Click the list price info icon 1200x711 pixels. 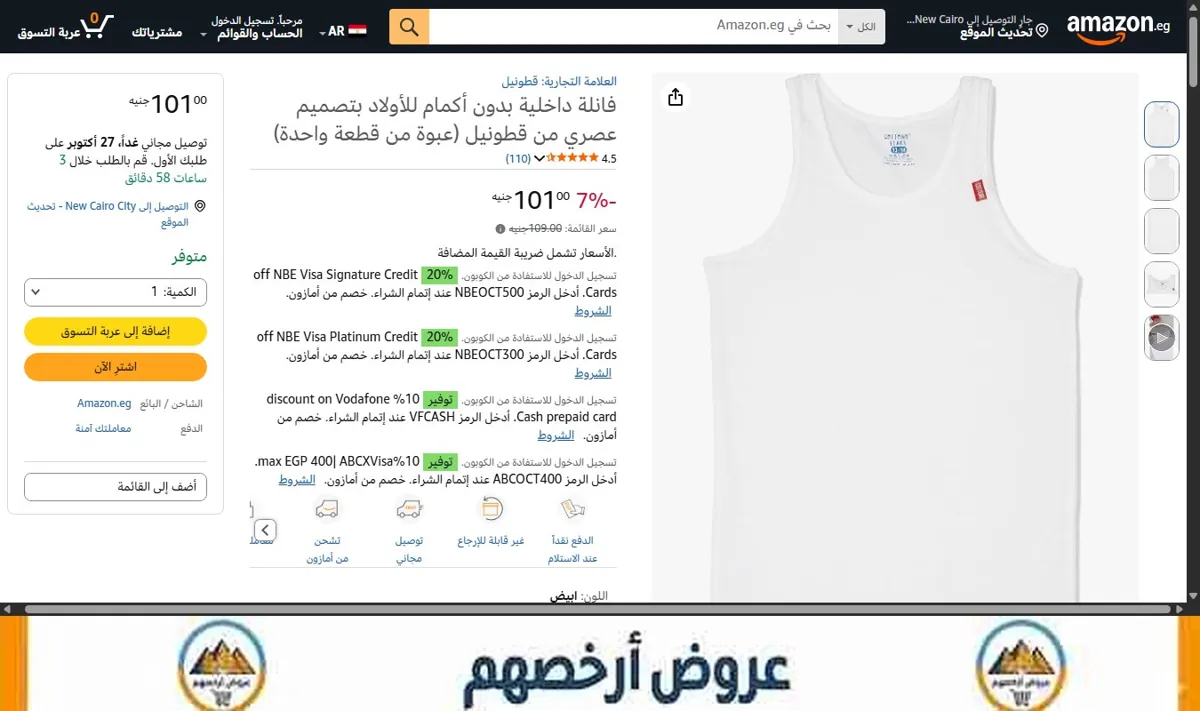coord(501,229)
